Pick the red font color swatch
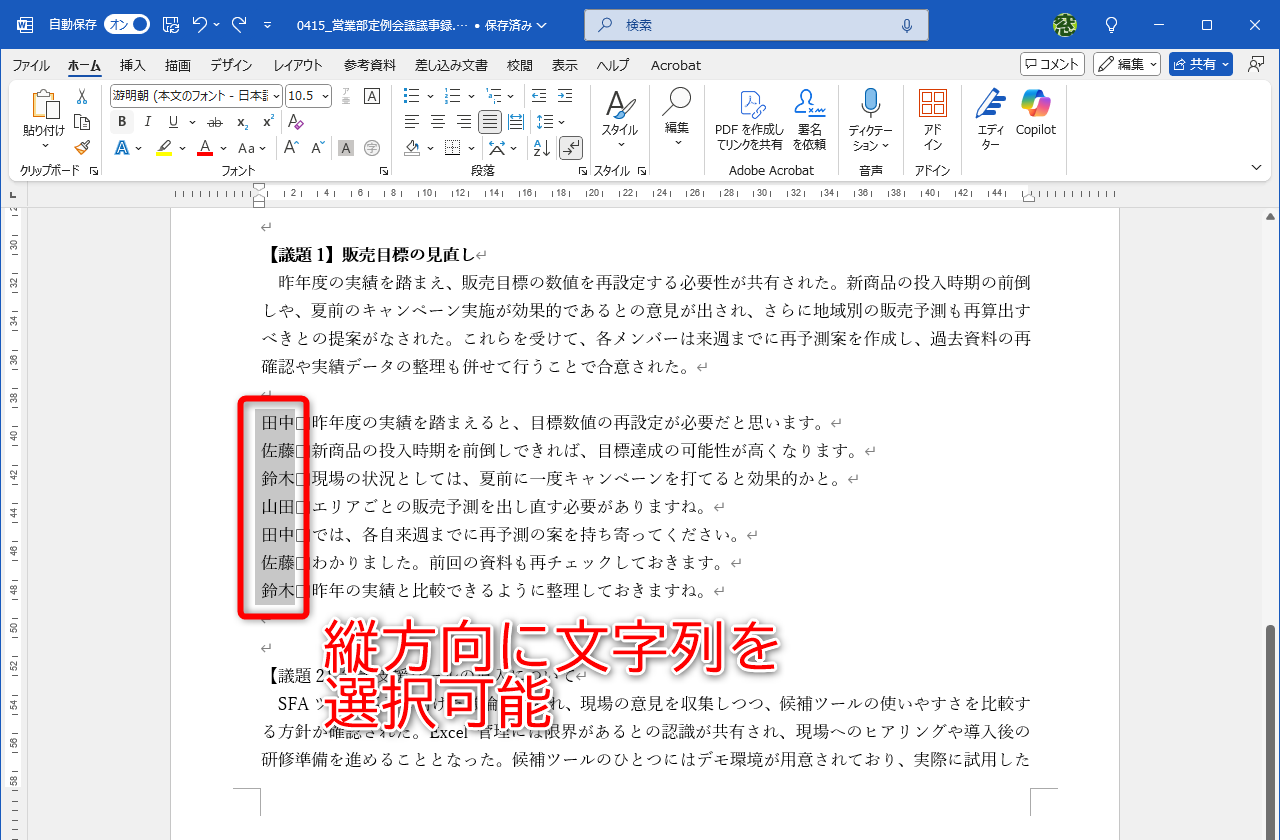 click(x=204, y=148)
